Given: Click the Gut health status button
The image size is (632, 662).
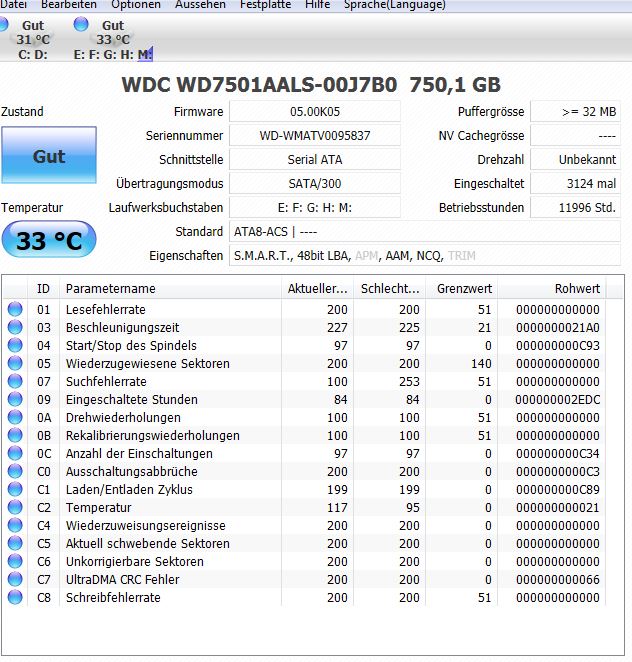Looking at the screenshot, I should click(49, 155).
